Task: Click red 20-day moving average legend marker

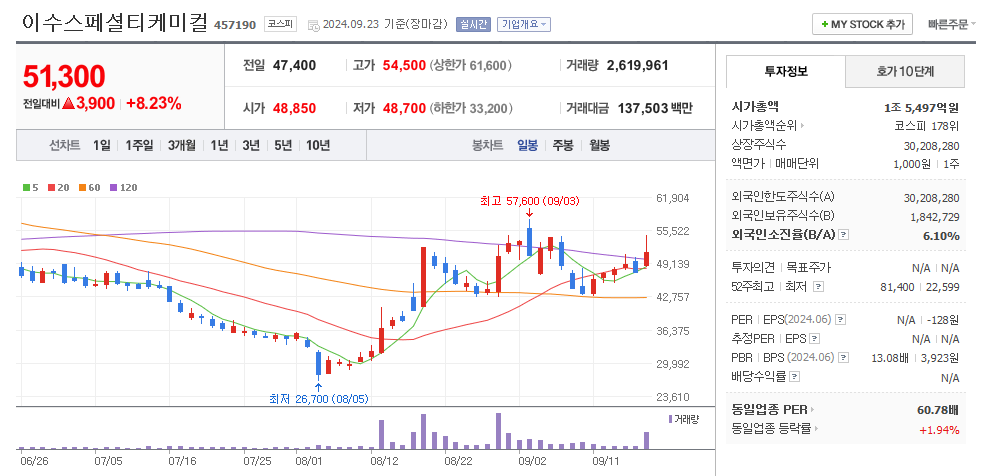Action: [50, 187]
